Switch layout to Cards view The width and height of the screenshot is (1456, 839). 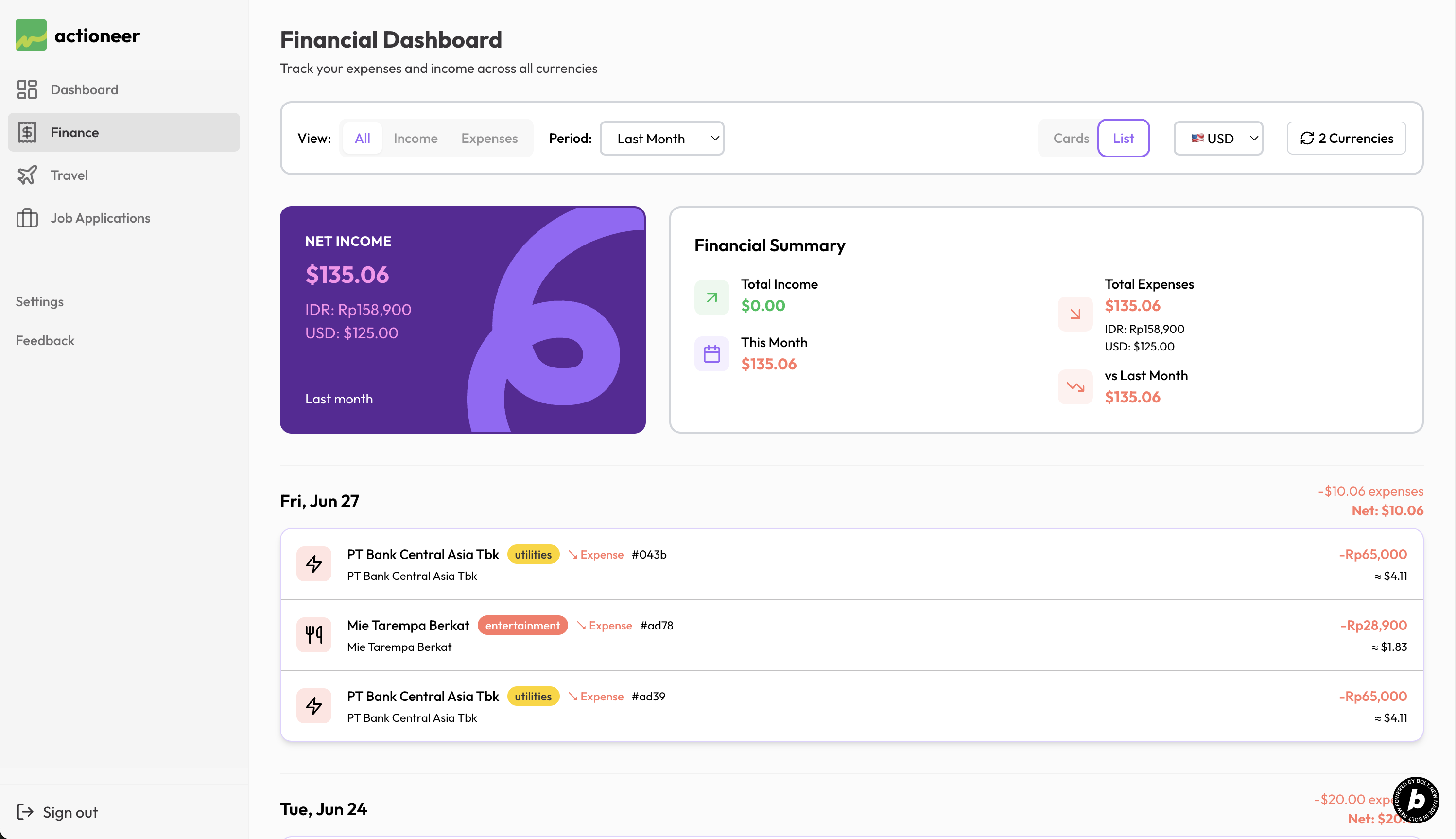coord(1071,139)
